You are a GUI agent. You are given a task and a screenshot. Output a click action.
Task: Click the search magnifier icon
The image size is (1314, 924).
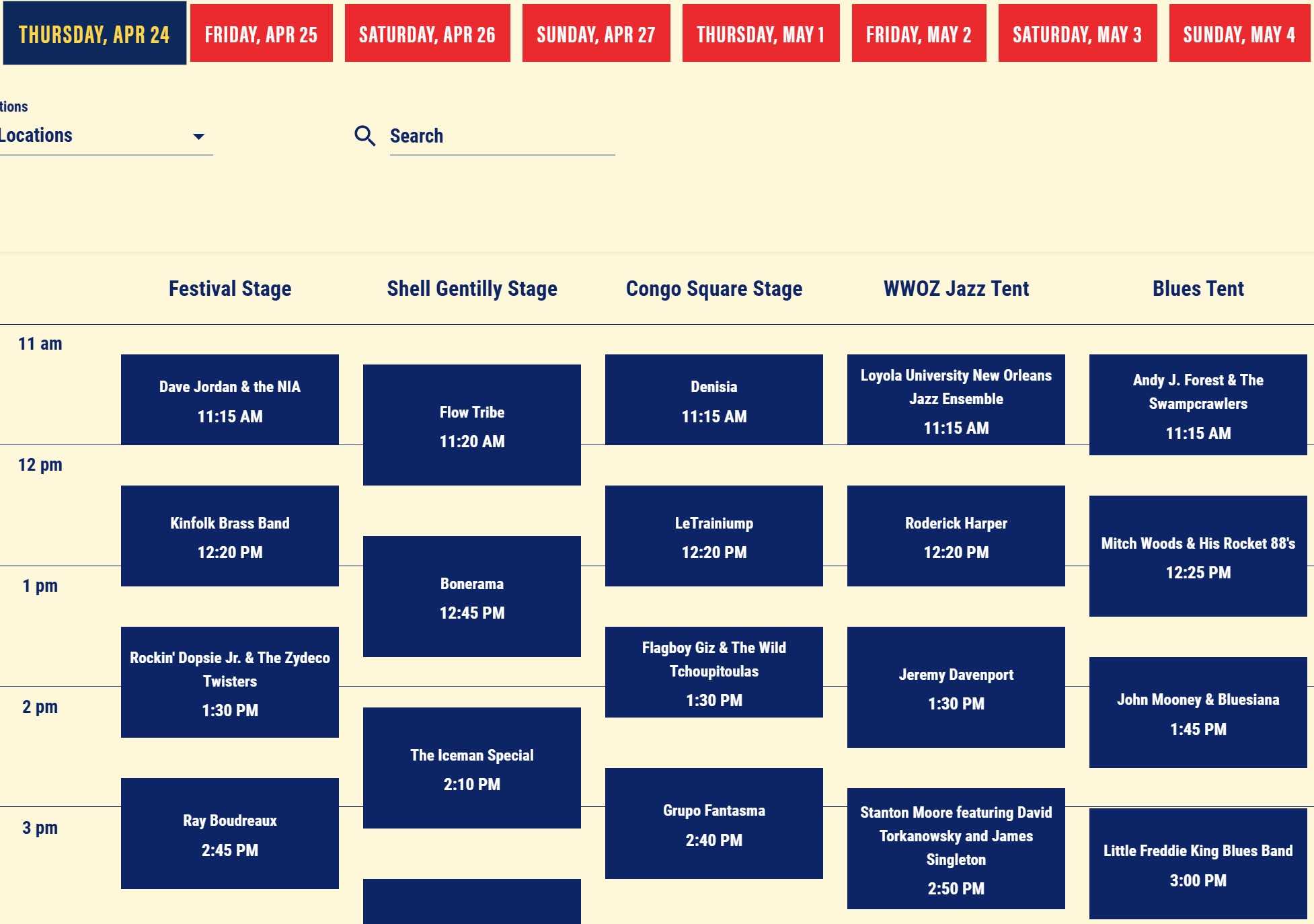point(364,136)
